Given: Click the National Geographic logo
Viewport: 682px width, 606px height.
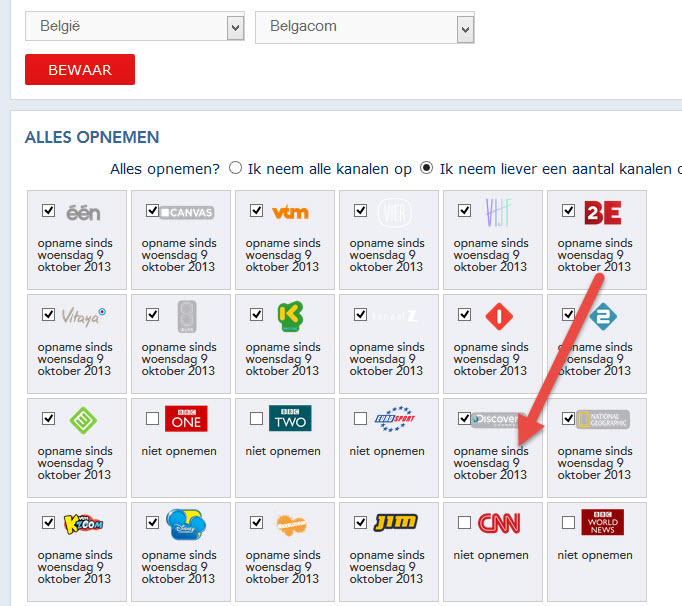Looking at the screenshot, I should [x=604, y=420].
